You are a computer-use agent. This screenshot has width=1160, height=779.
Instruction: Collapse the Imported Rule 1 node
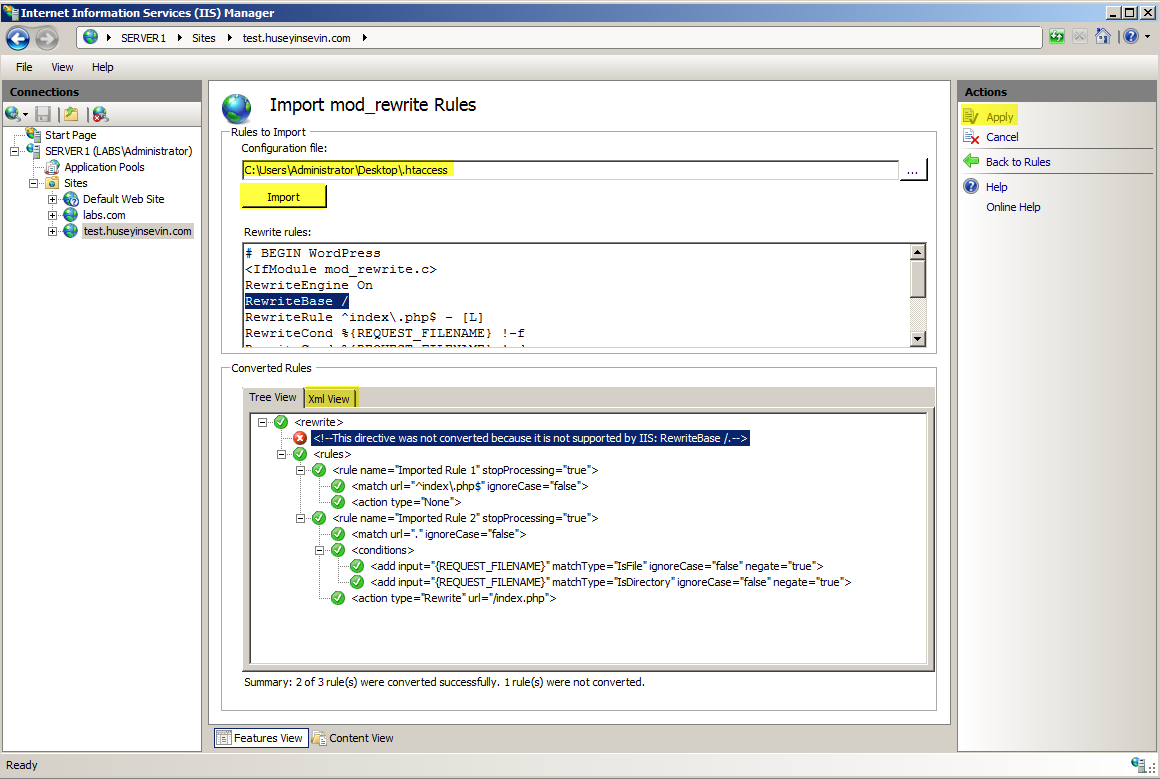pyautogui.click(x=300, y=471)
